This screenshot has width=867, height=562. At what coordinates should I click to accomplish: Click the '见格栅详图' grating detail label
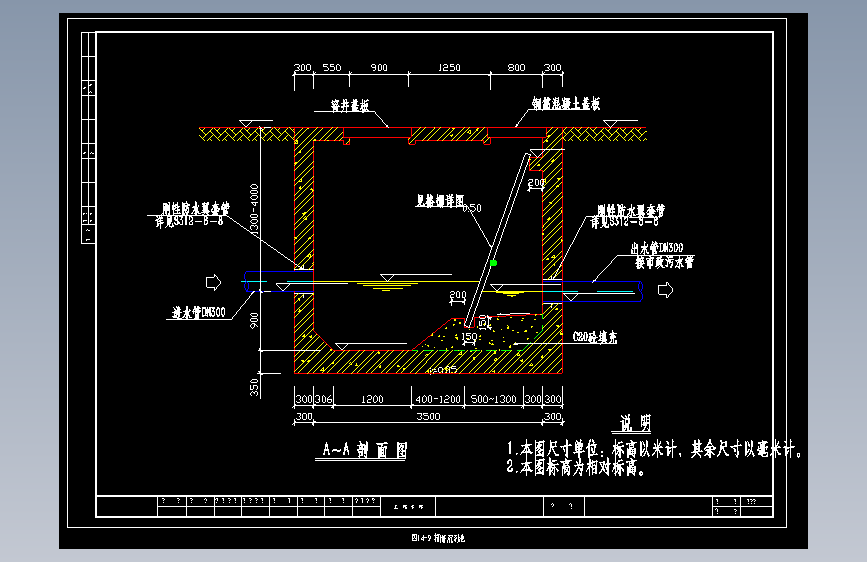[440, 201]
